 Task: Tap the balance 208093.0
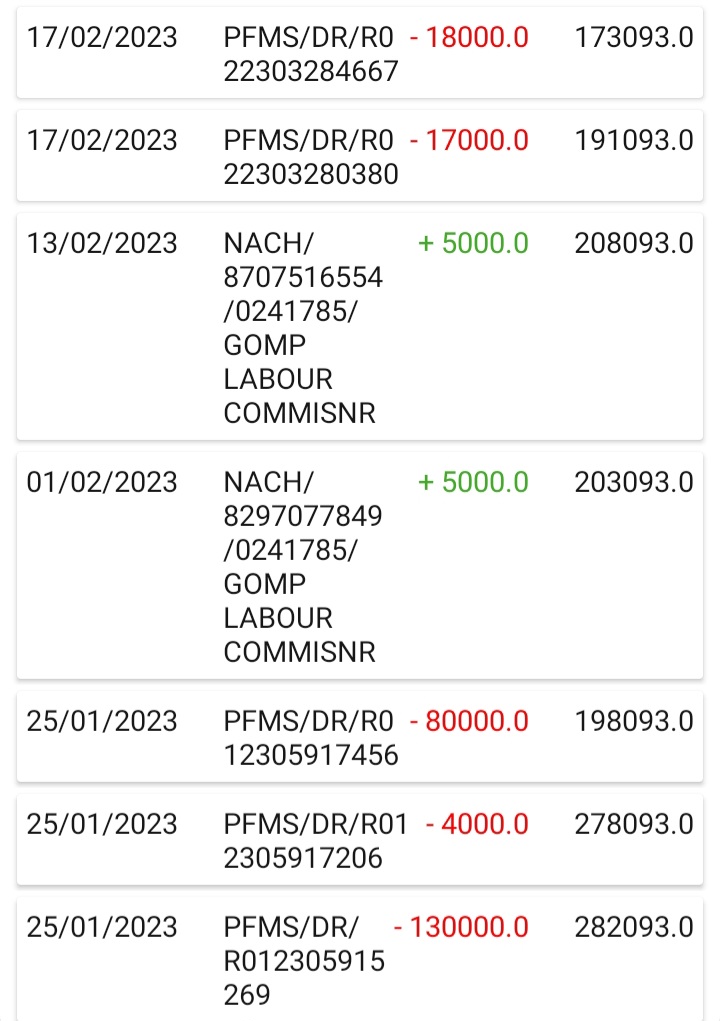point(633,244)
